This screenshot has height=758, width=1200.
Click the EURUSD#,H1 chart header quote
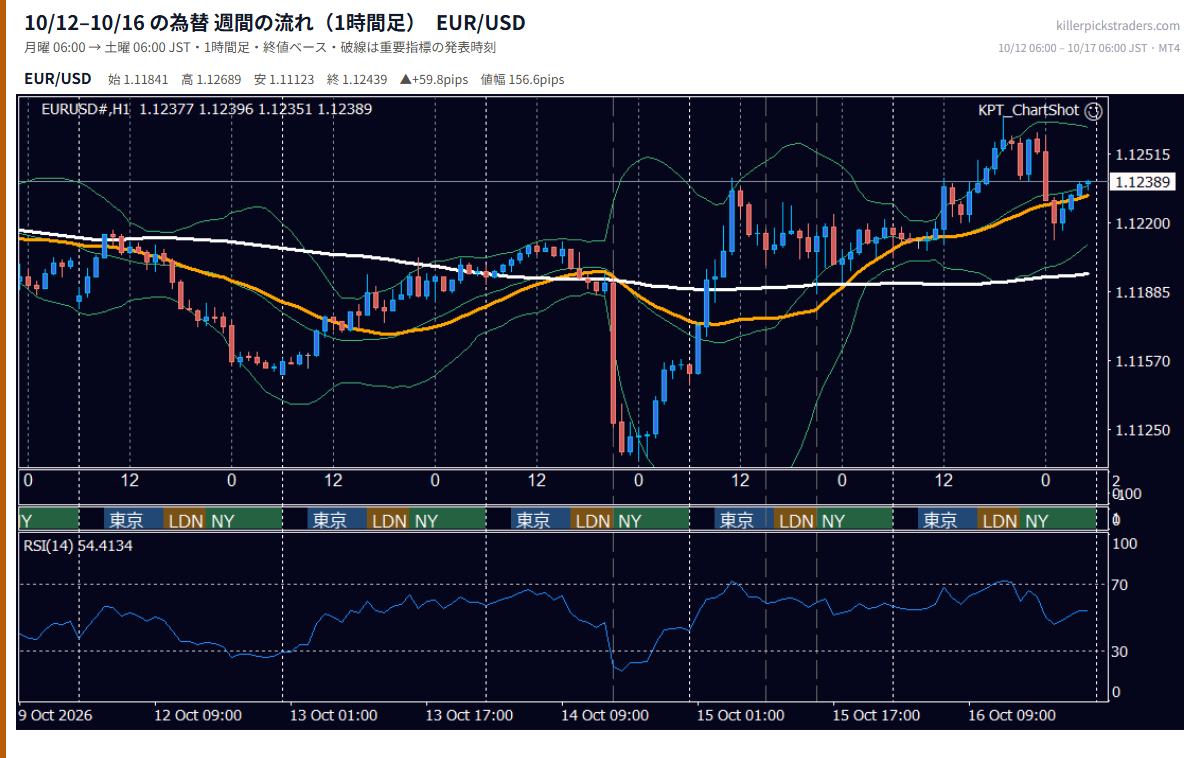pyautogui.click(x=206, y=109)
